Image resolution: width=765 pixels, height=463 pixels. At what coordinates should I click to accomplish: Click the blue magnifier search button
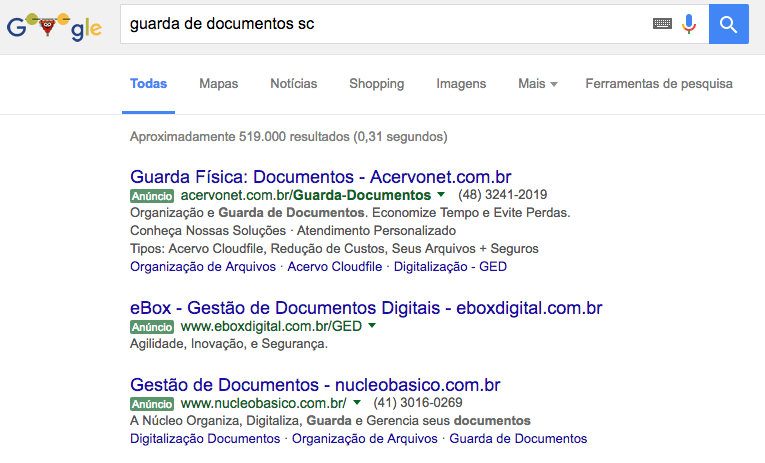click(728, 24)
